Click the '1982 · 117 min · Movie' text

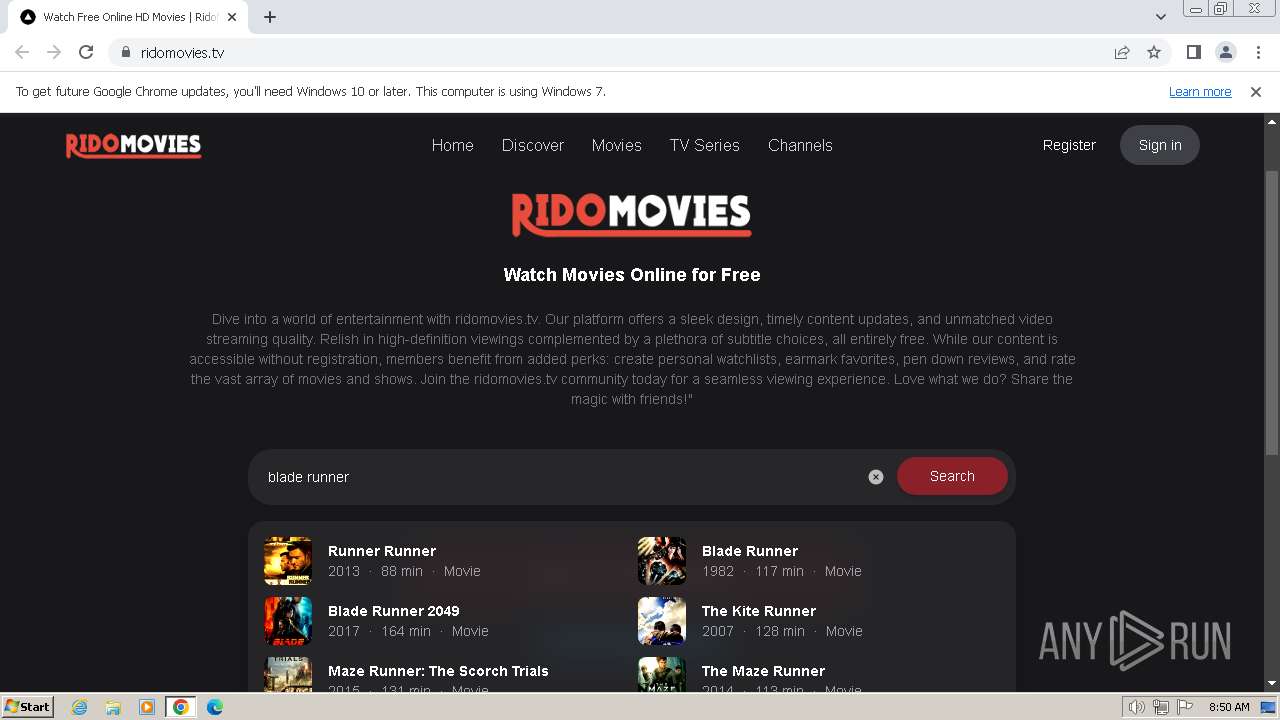click(782, 571)
